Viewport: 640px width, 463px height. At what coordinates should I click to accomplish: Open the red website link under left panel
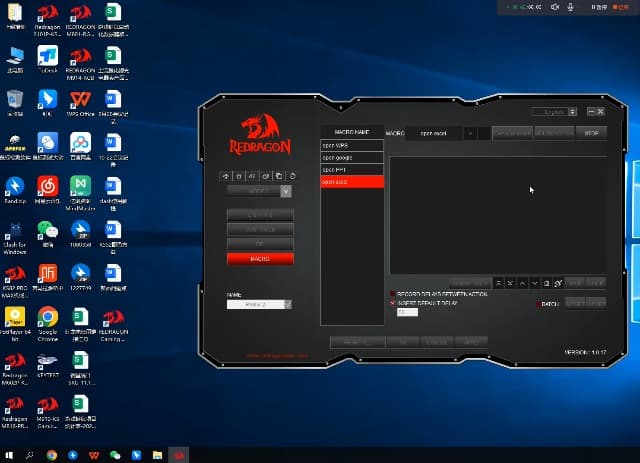point(277,356)
